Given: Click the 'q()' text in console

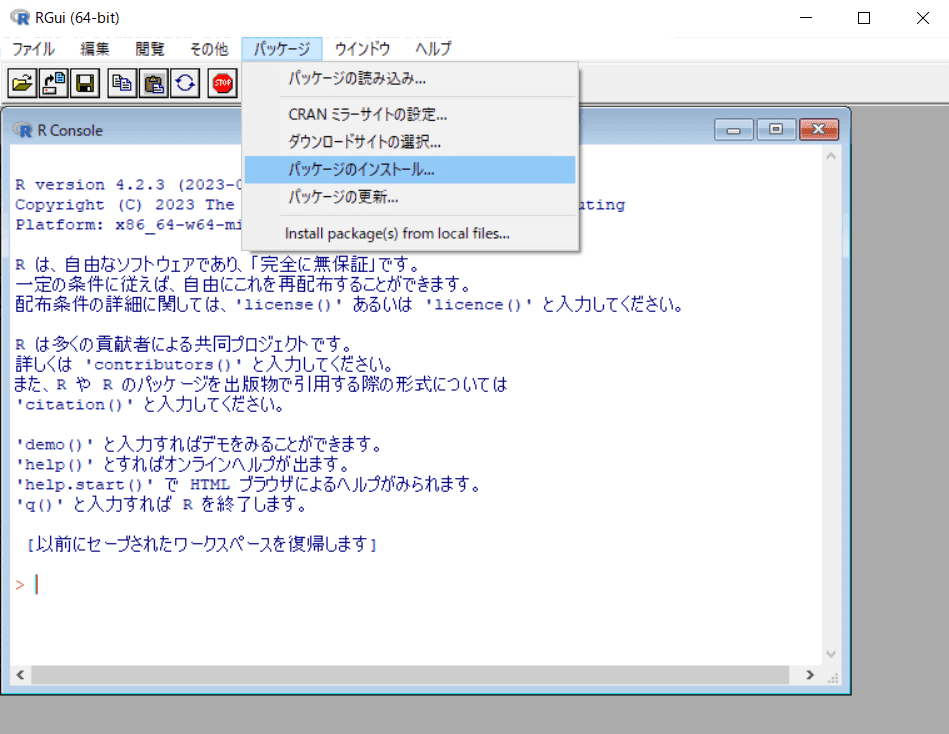Looking at the screenshot, I should click(x=40, y=505).
